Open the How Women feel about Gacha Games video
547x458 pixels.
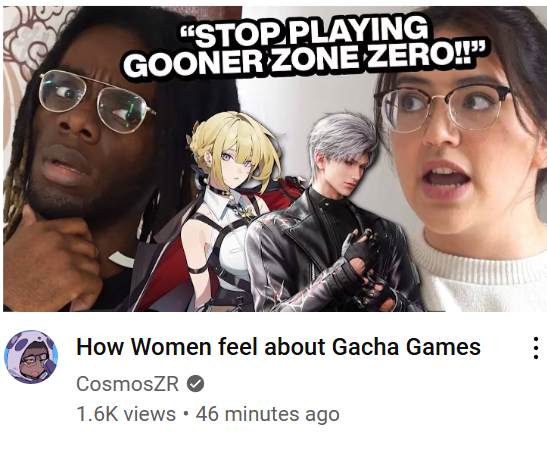[x=278, y=347]
